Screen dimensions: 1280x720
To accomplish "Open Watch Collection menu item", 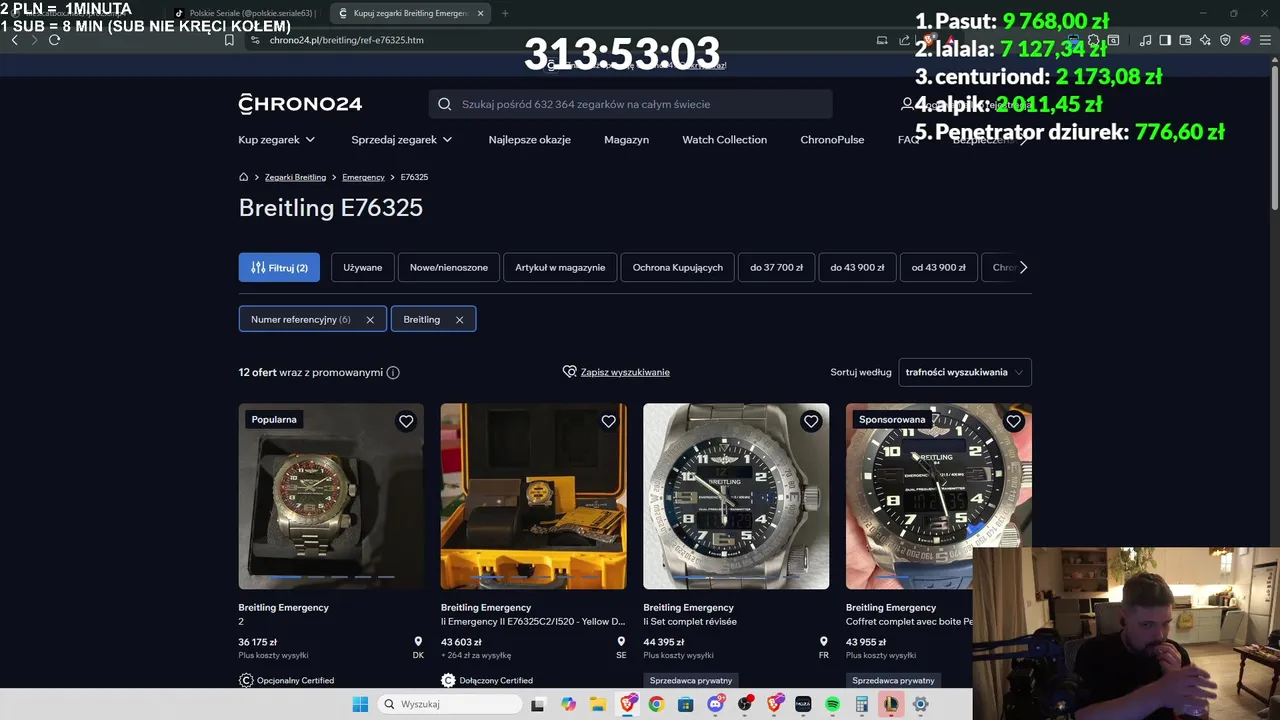I will coord(725,140).
